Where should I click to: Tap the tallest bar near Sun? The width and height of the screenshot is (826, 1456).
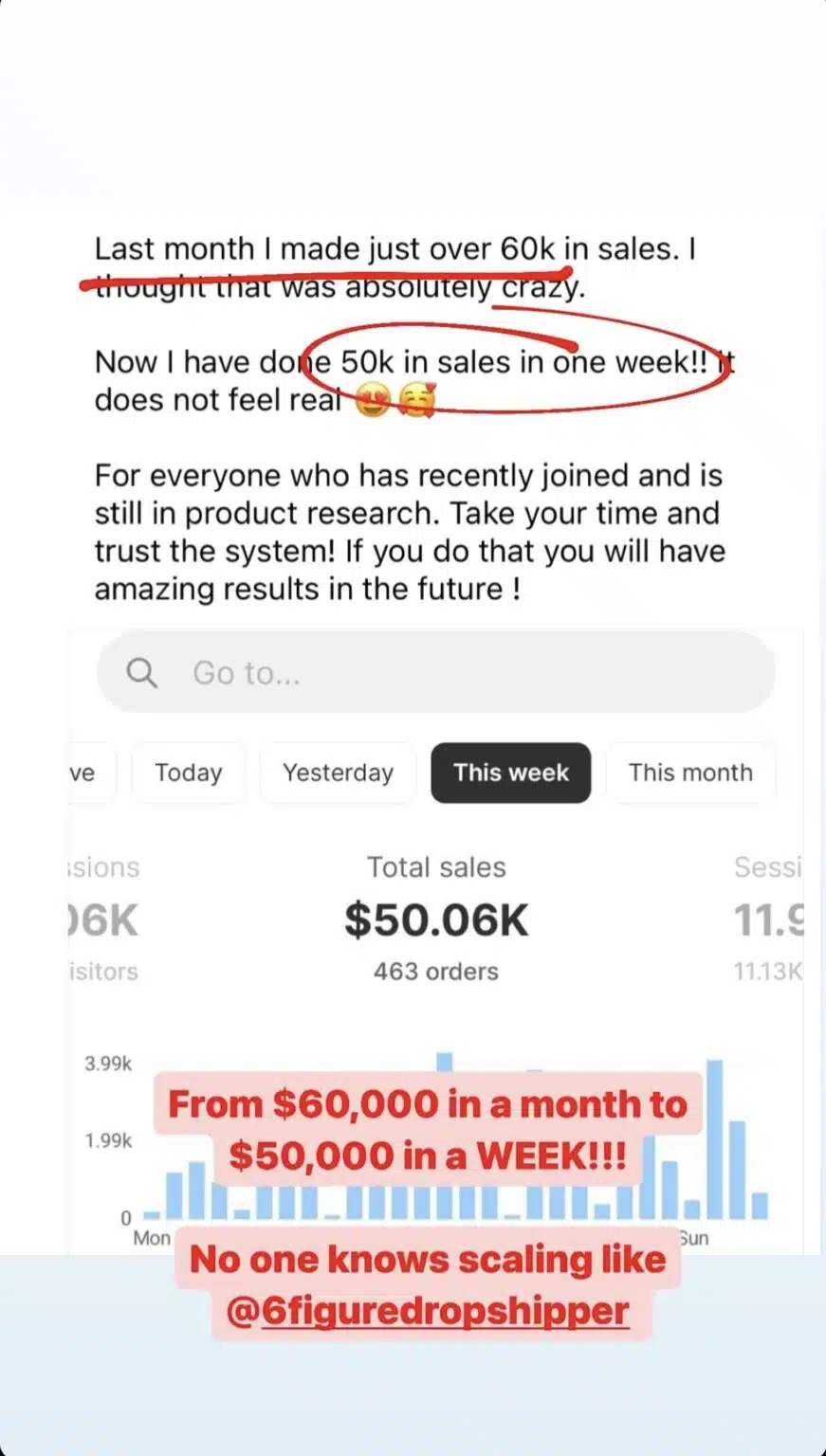715,1137
